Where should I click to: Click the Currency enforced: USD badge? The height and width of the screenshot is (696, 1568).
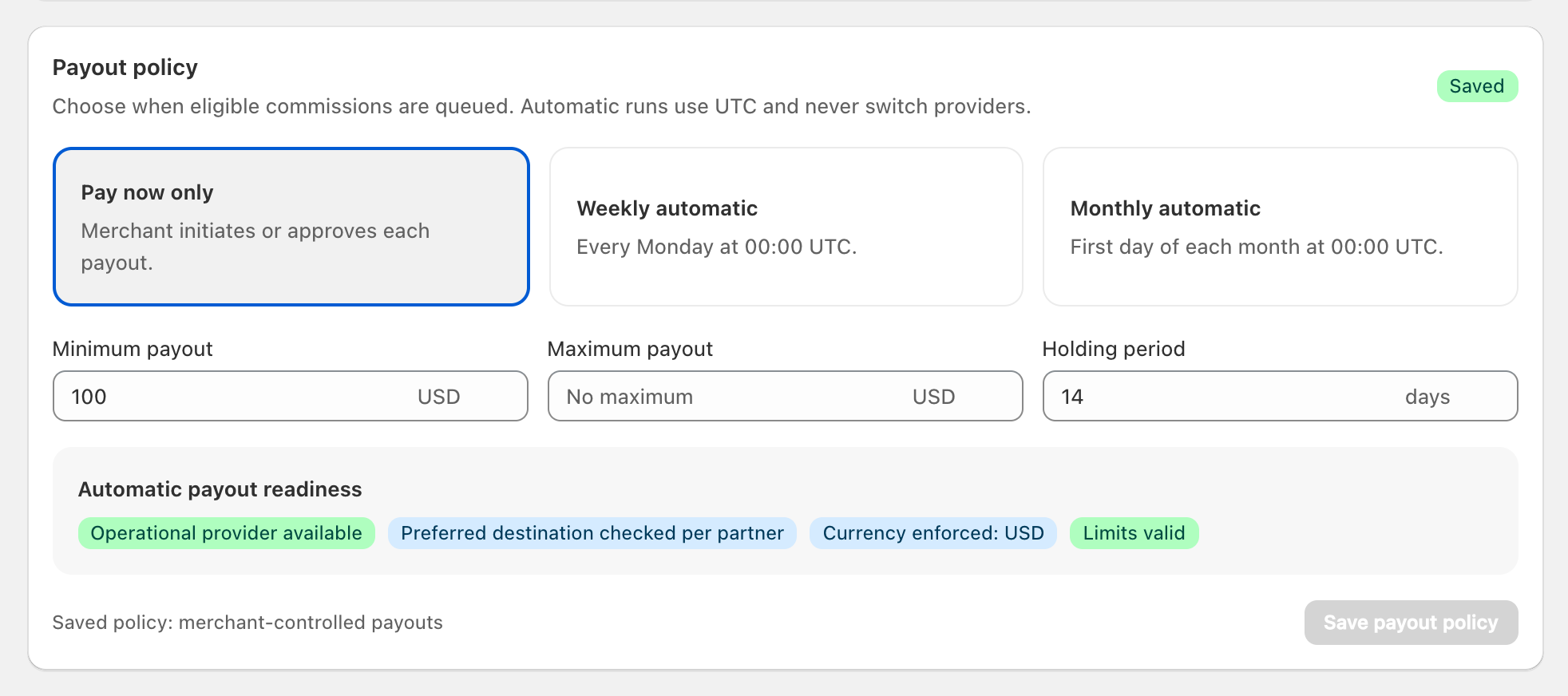coord(933,533)
